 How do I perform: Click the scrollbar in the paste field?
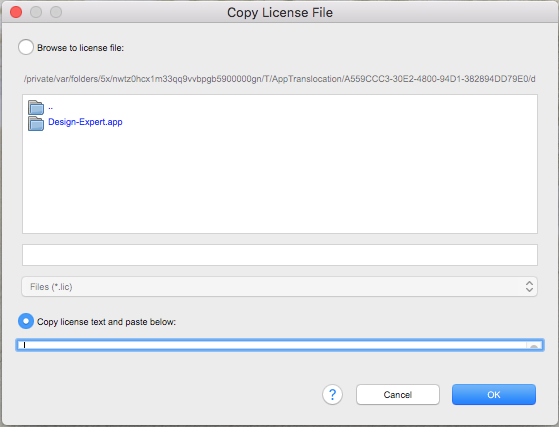point(534,345)
